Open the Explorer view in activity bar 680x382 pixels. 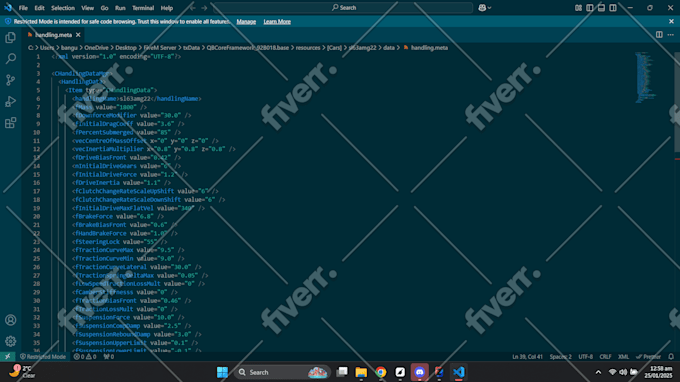point(10,38)
